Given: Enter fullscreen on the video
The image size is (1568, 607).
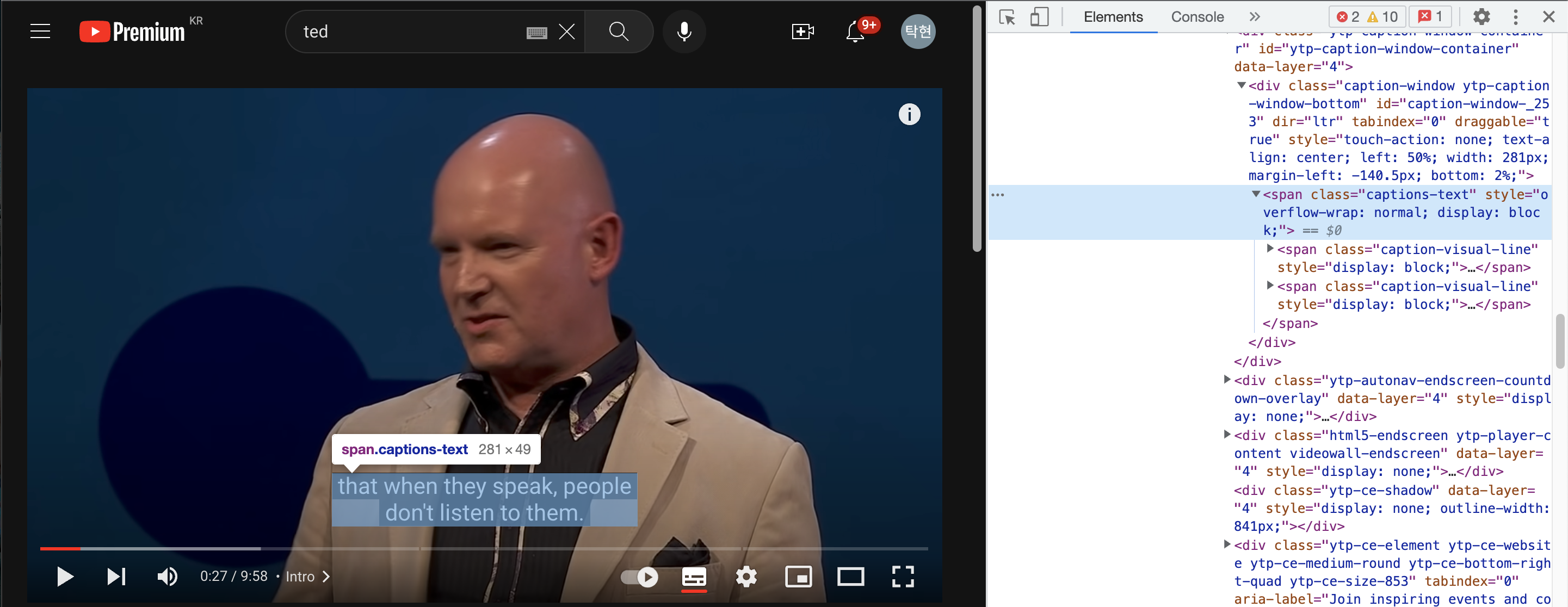Looking at the screenshot, I should (x=903, y=576).
